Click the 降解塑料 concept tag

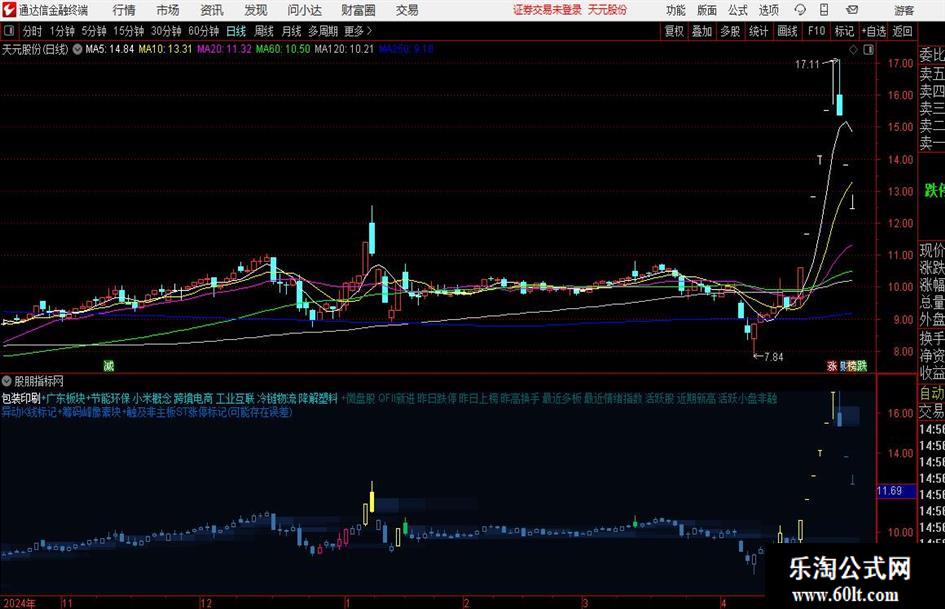[318, 399]
